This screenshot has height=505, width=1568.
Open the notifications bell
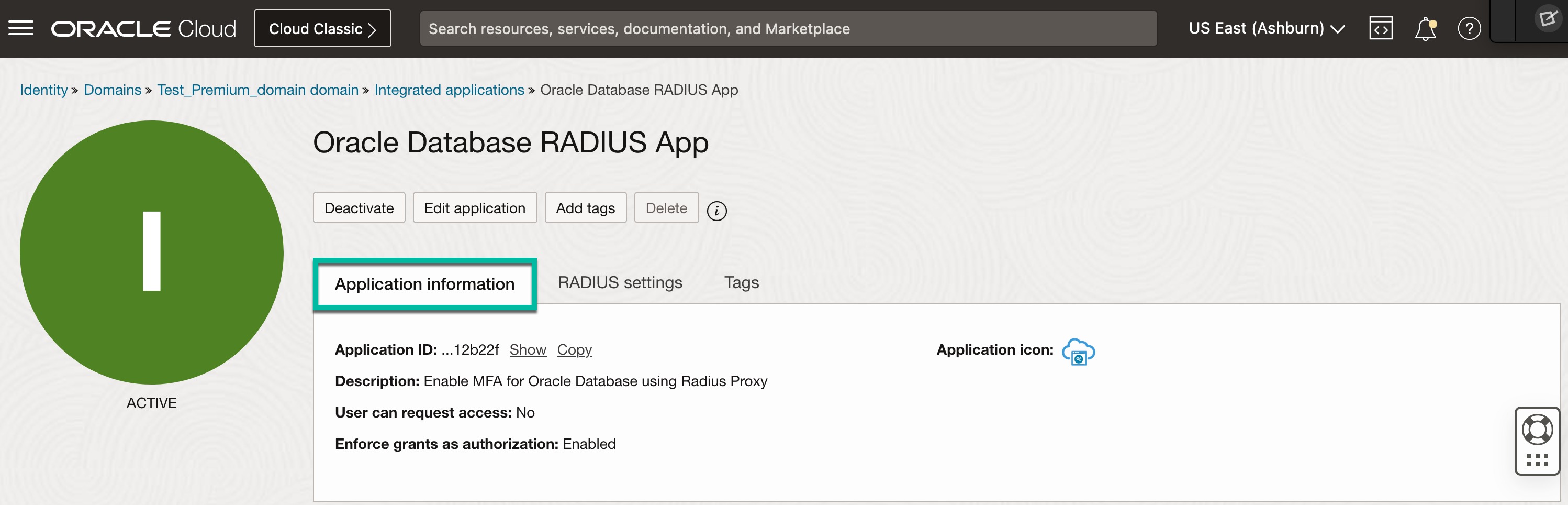coord(1425,29)
